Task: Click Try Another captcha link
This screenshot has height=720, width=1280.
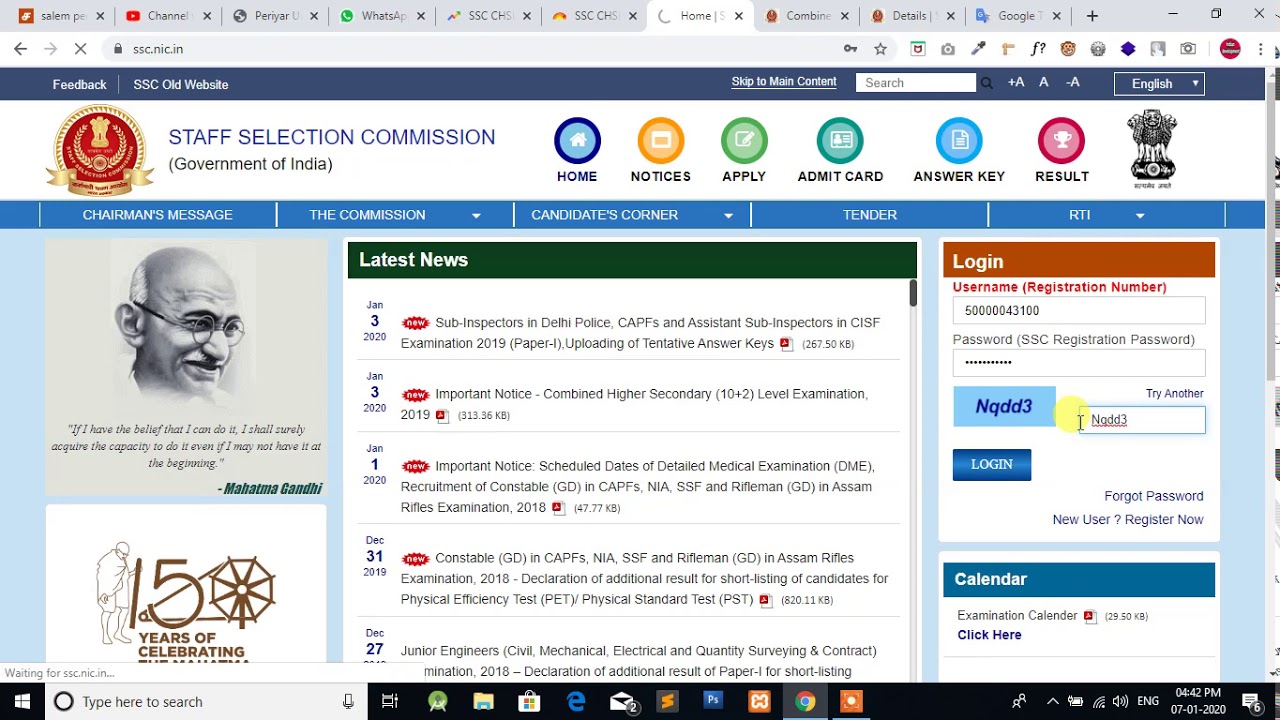Action: point(1174,394)
